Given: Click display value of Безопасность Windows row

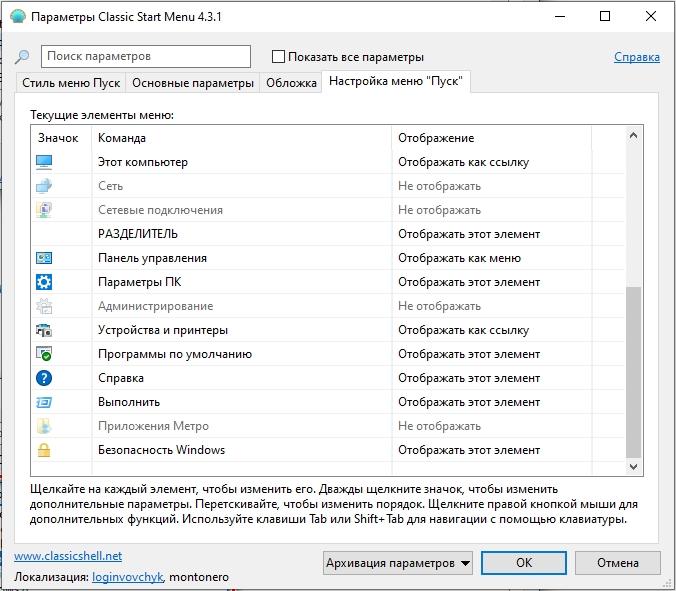Looking at the screenshot, I should [x=469, y=450].
